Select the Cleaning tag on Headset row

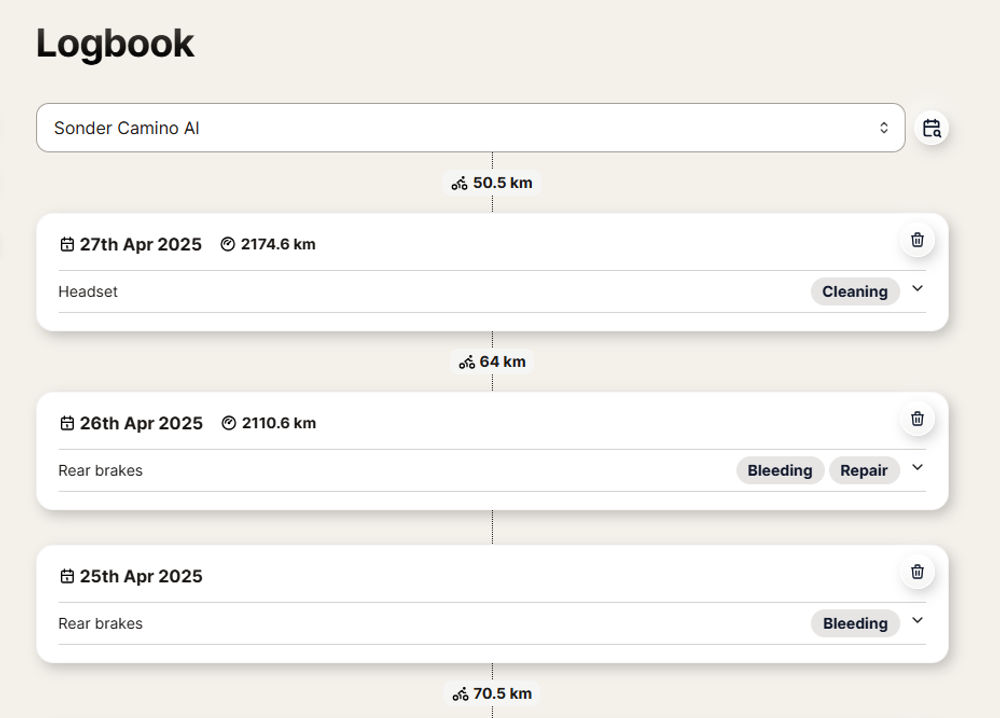(855, 291)
